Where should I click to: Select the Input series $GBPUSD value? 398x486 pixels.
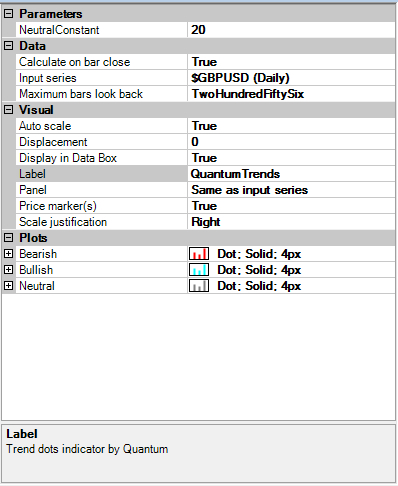point(292,78)
